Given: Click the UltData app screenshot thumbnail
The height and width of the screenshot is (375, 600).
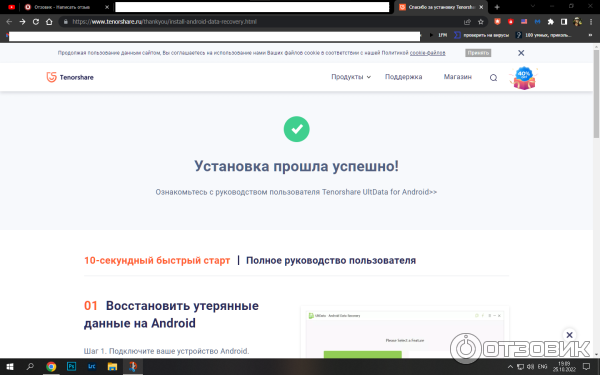Looking at the screenshot, I should [405, 333].
